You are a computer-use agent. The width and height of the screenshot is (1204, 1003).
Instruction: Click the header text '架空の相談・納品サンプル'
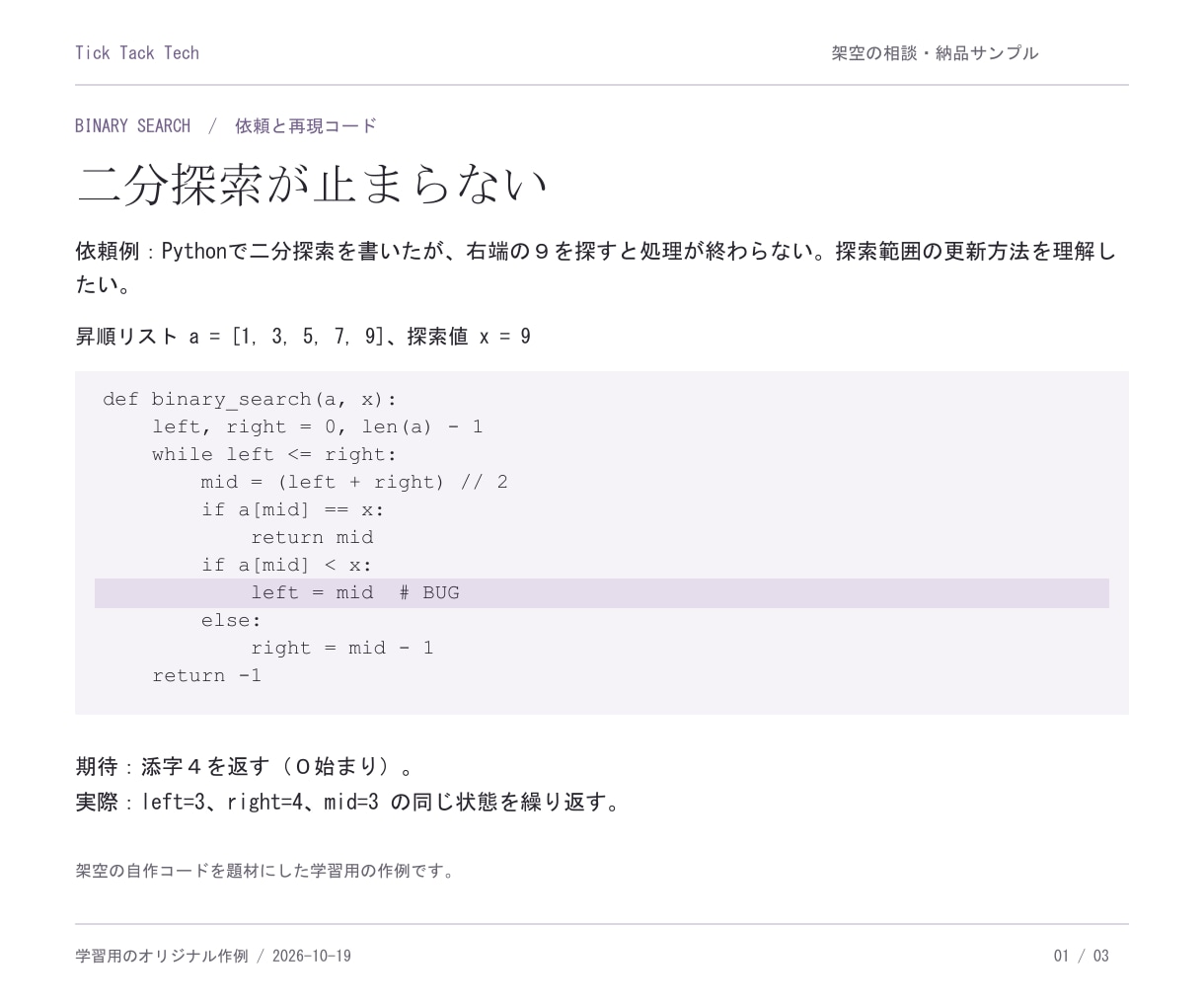935,53
